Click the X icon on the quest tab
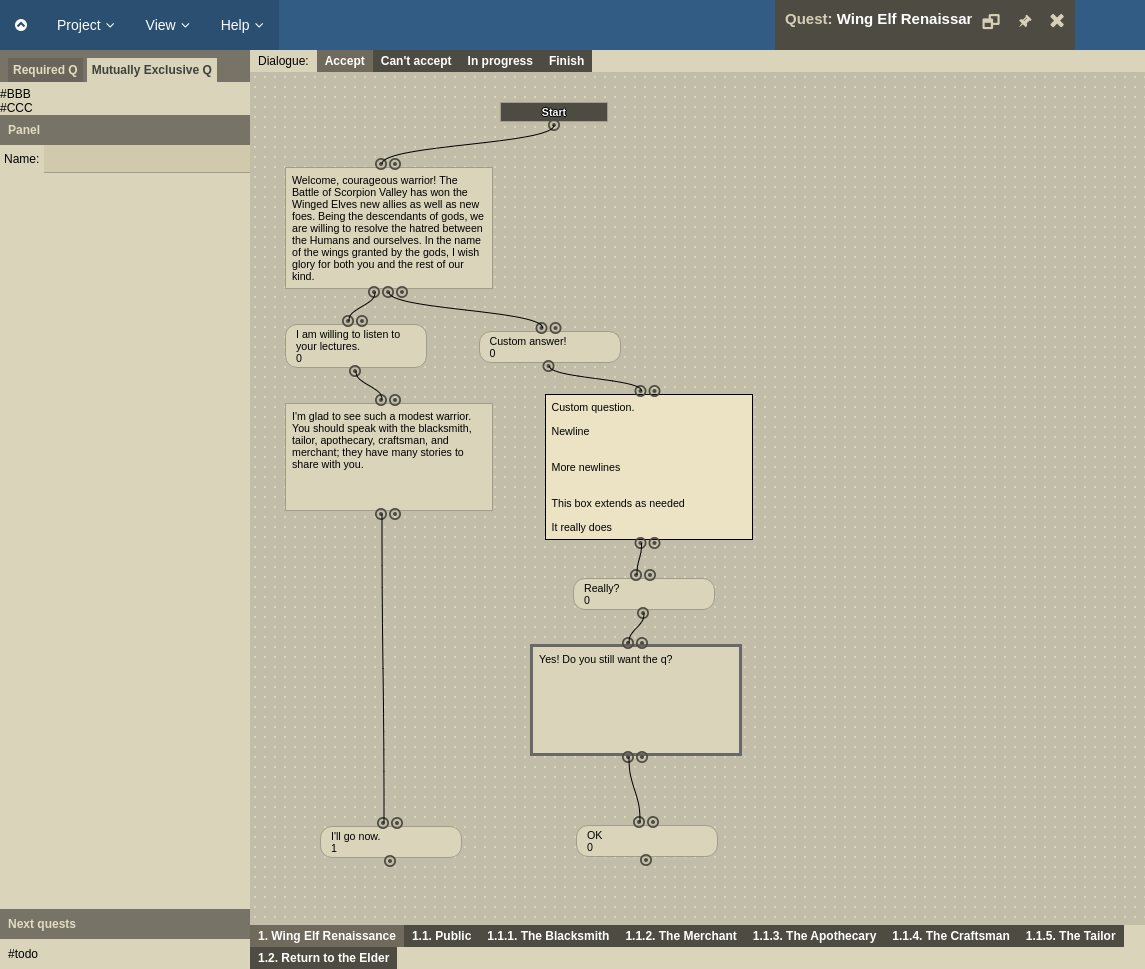The image size is (1145, 969). 1057,21
